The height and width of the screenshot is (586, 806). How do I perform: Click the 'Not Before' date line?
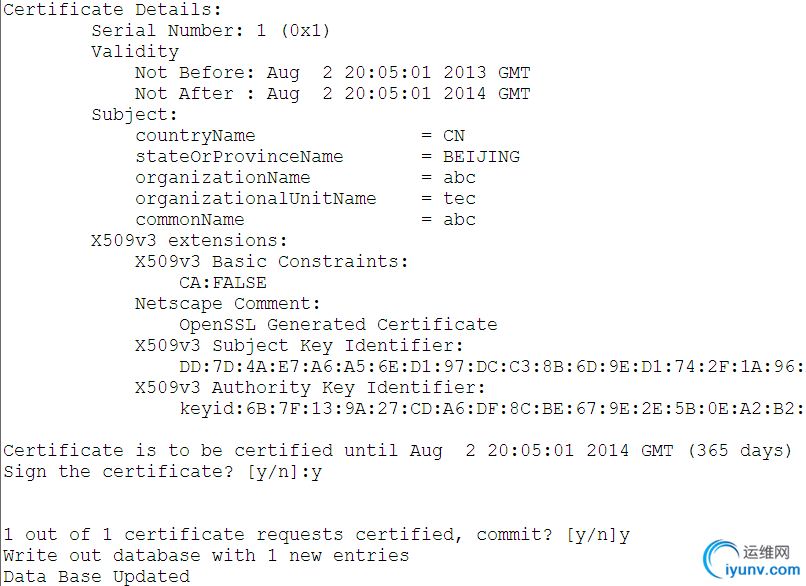pyautogui.click(x=333, y=72)
